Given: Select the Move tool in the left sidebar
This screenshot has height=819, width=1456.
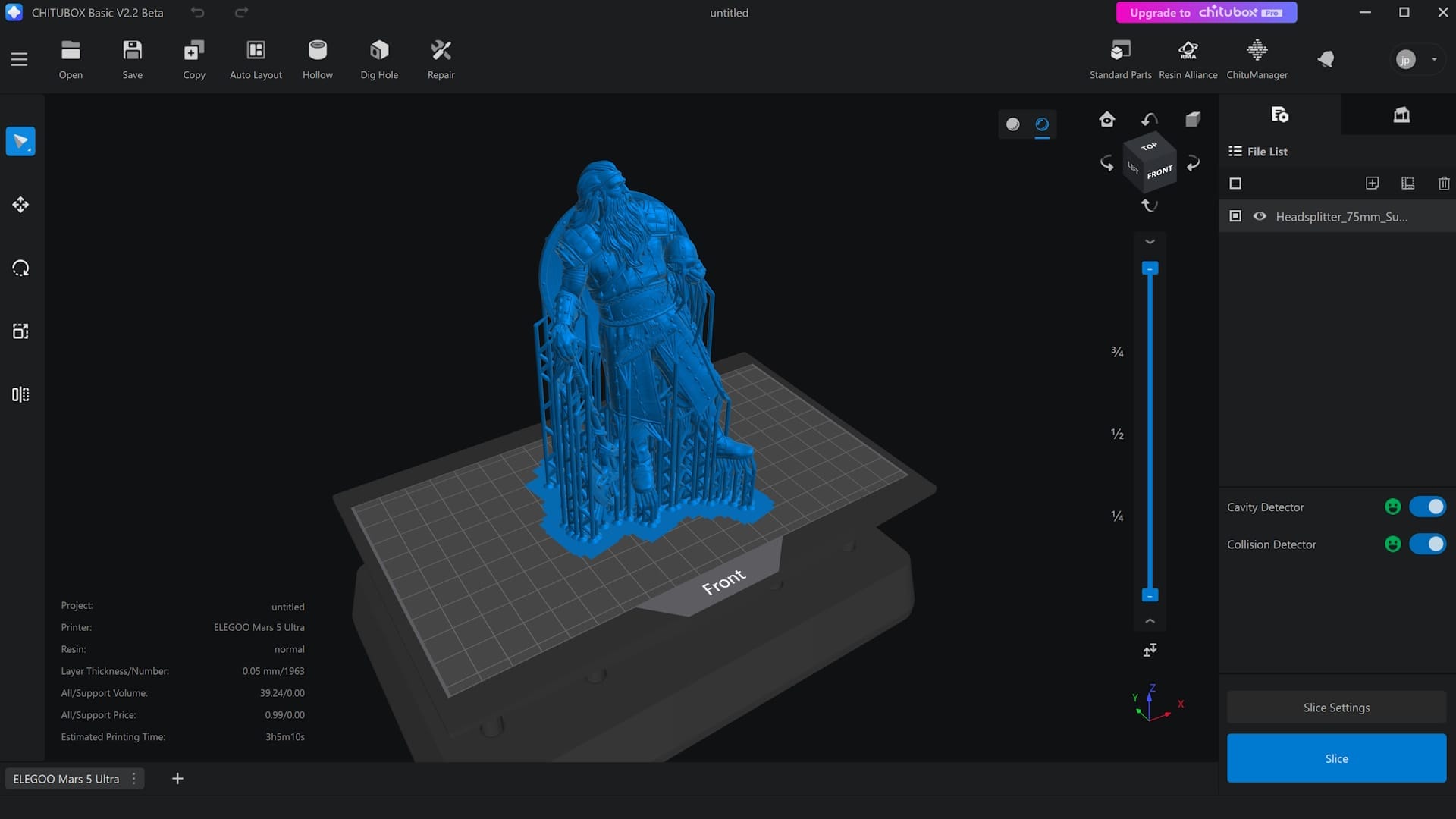Looking at the screenshot, I should [x=20, y=205].
